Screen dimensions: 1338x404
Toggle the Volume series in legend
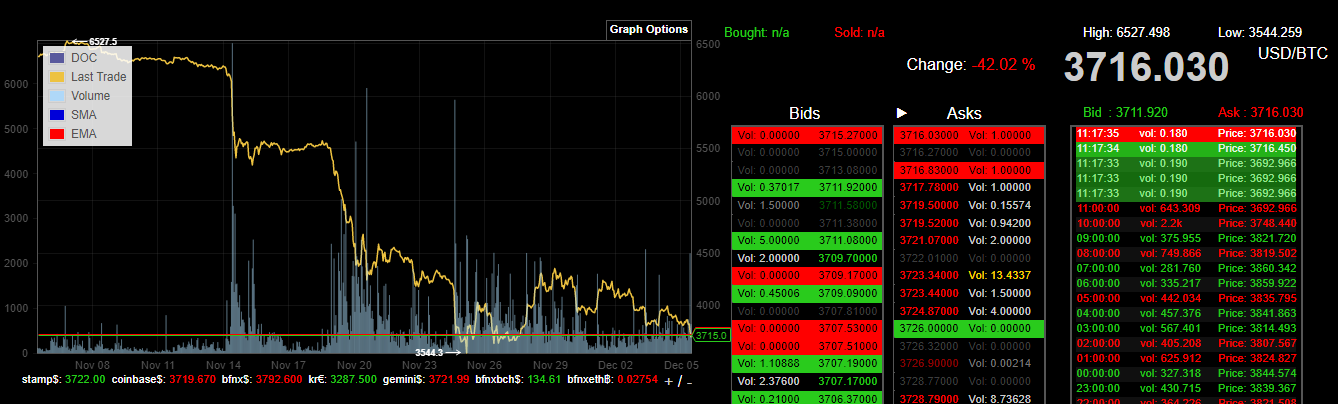click(90, 96)
